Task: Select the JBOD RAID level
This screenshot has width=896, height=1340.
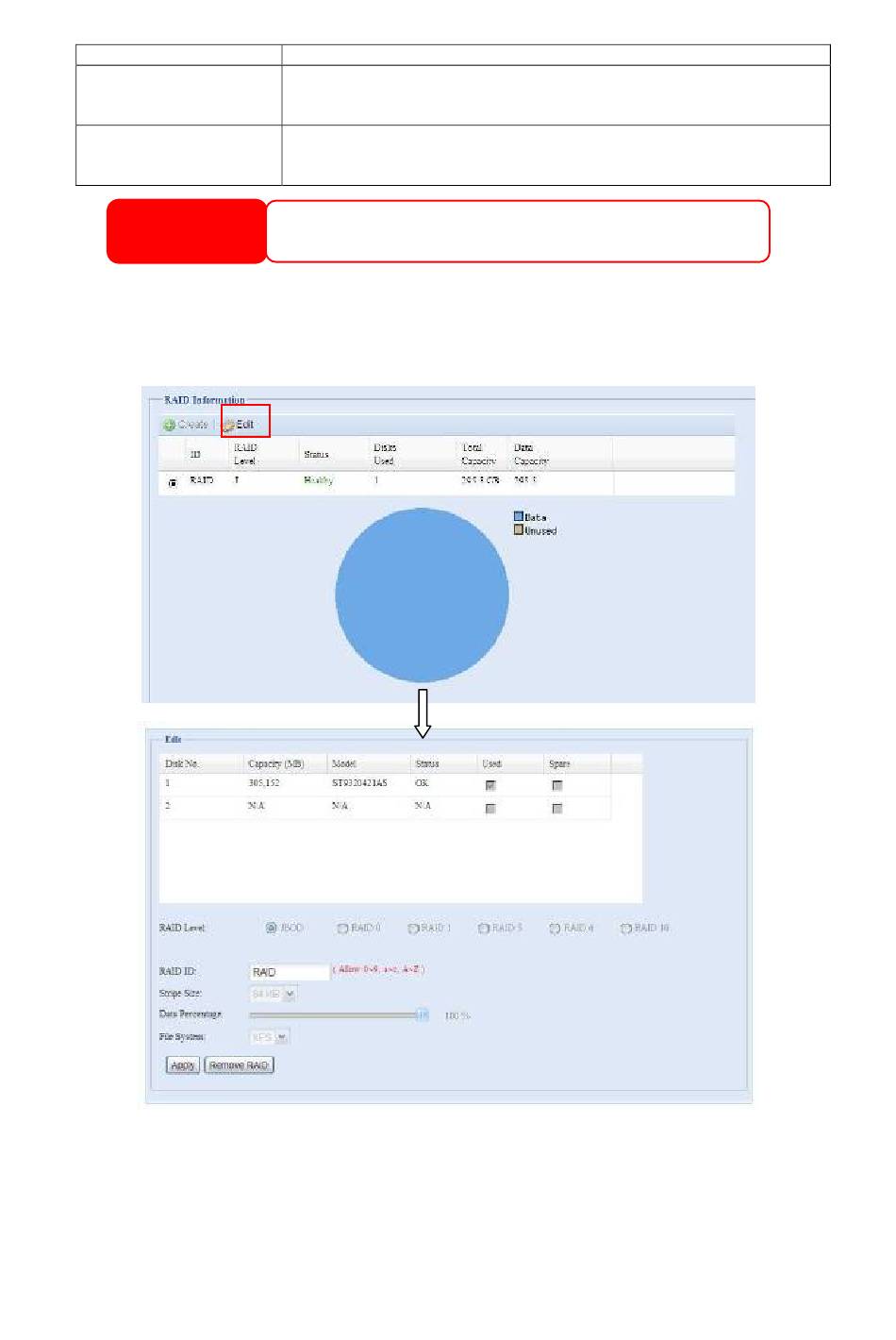Action: [272, 929]
